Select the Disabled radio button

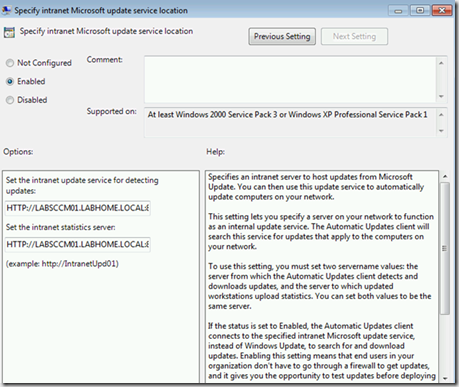click(10, 100)
